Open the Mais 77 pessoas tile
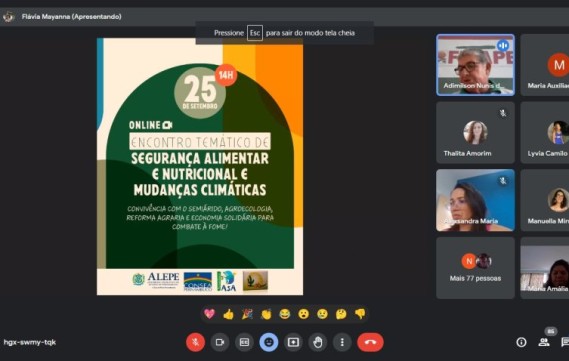 [475, 268]
